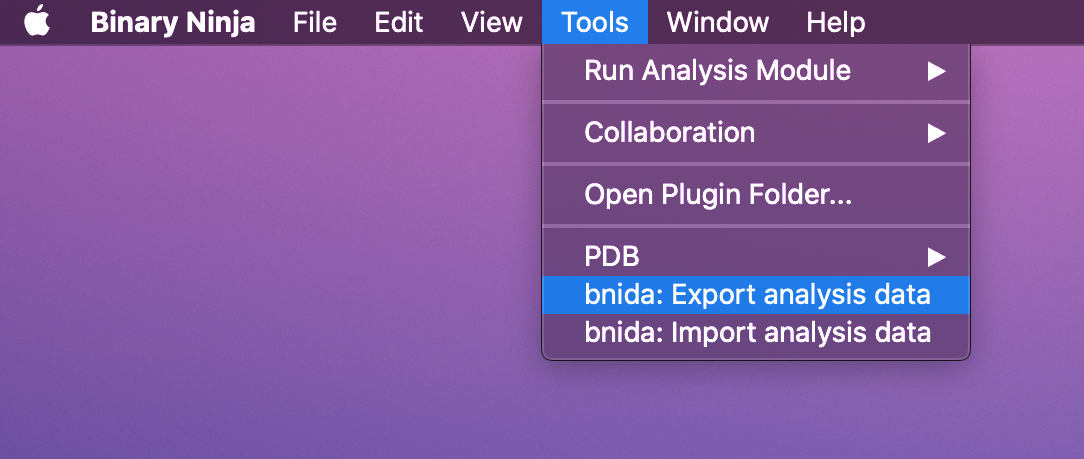
Task: Open the Edit menu
Action: [398, 22]
